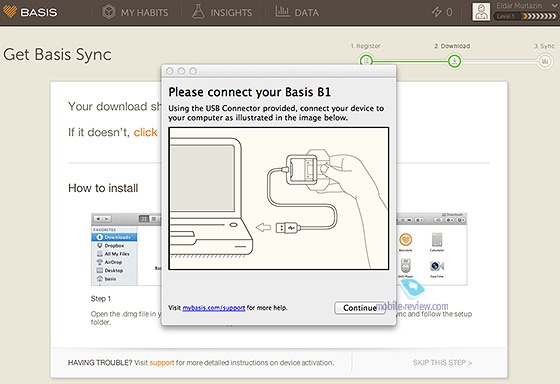This screenshot has width=560, height=384.
Task: Click the 'Step 1' label
Action: point(101,299)
